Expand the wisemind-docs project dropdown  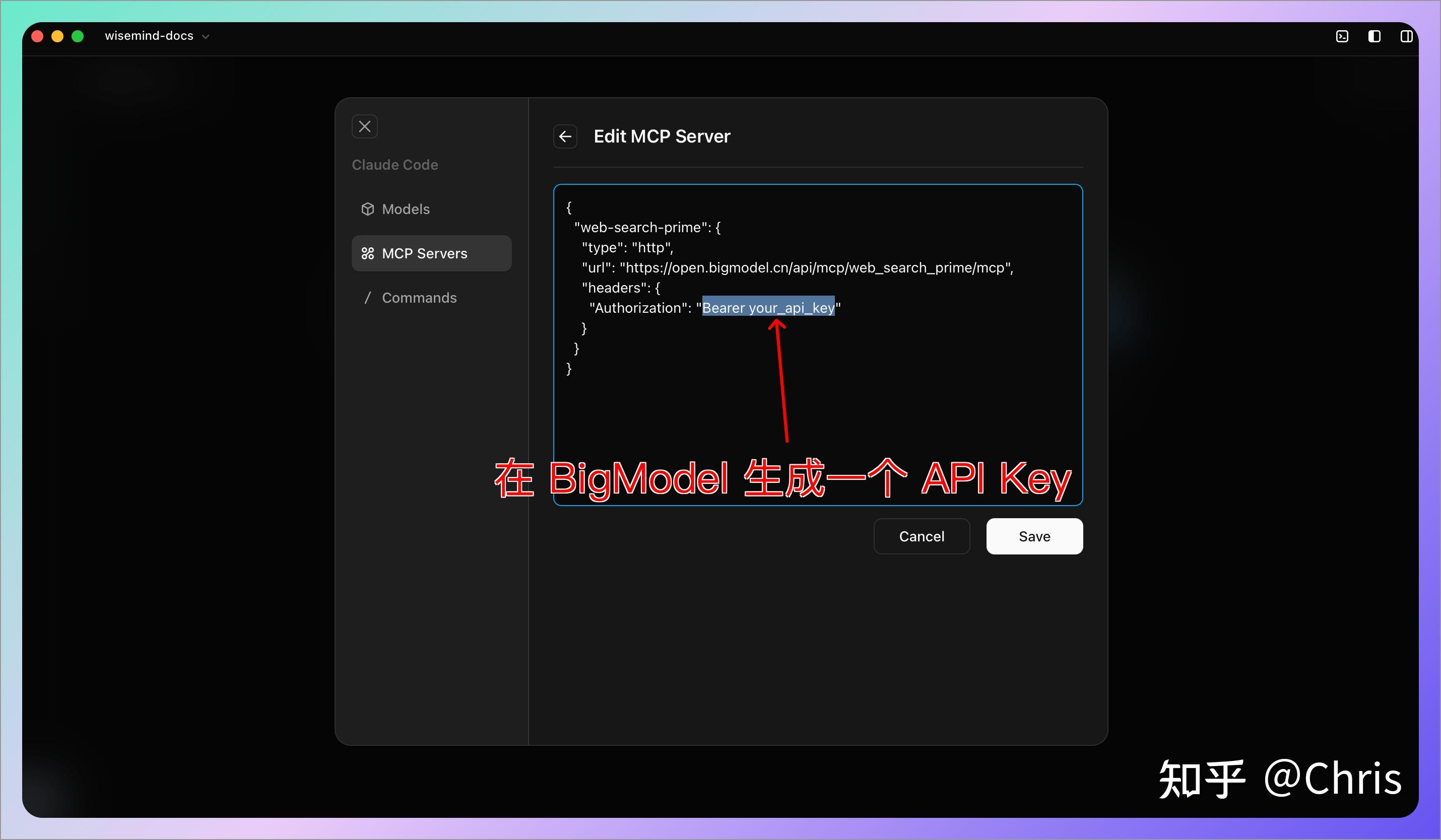206,37
